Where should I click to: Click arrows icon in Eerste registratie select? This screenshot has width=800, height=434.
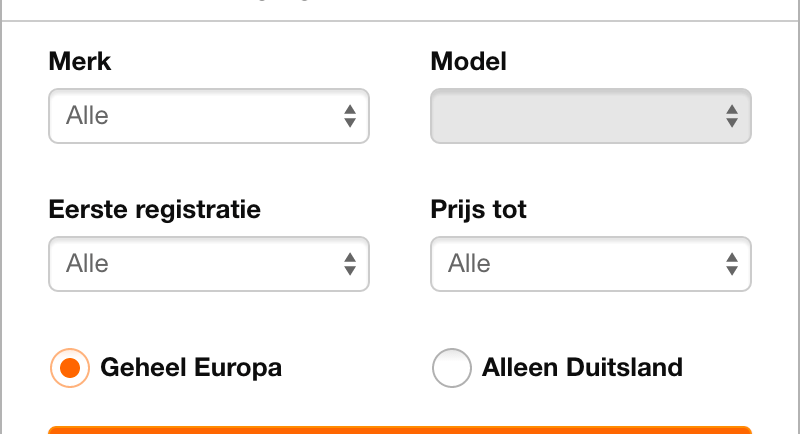click(349, 264)
